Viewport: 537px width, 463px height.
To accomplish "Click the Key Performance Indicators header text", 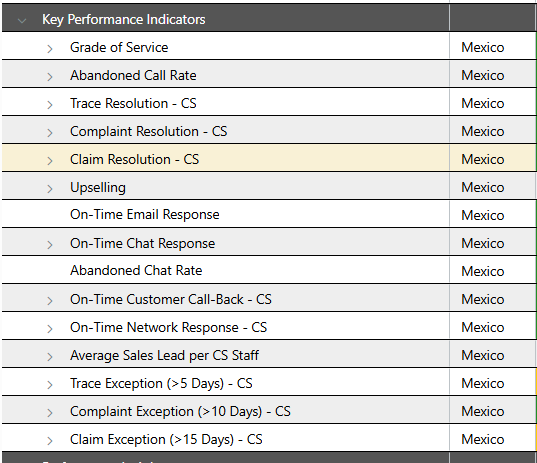I will point(124,20).
